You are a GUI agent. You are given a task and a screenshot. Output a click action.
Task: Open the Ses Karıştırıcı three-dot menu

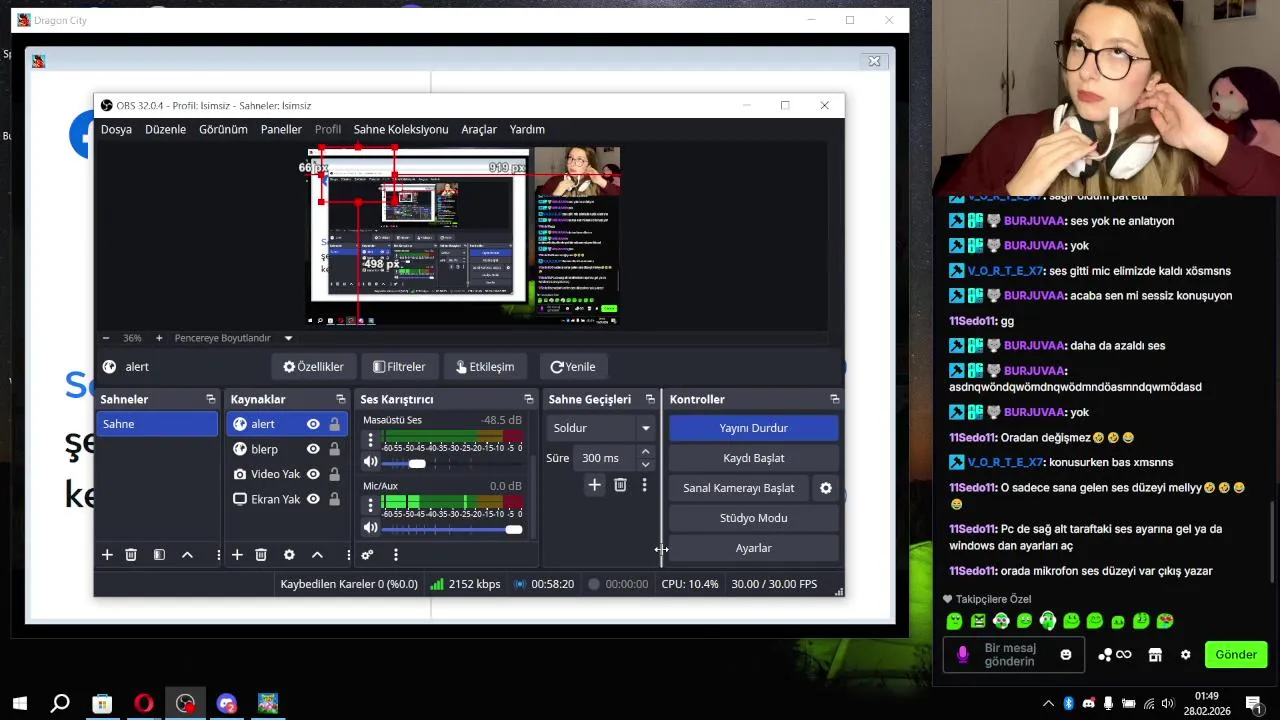396,555
